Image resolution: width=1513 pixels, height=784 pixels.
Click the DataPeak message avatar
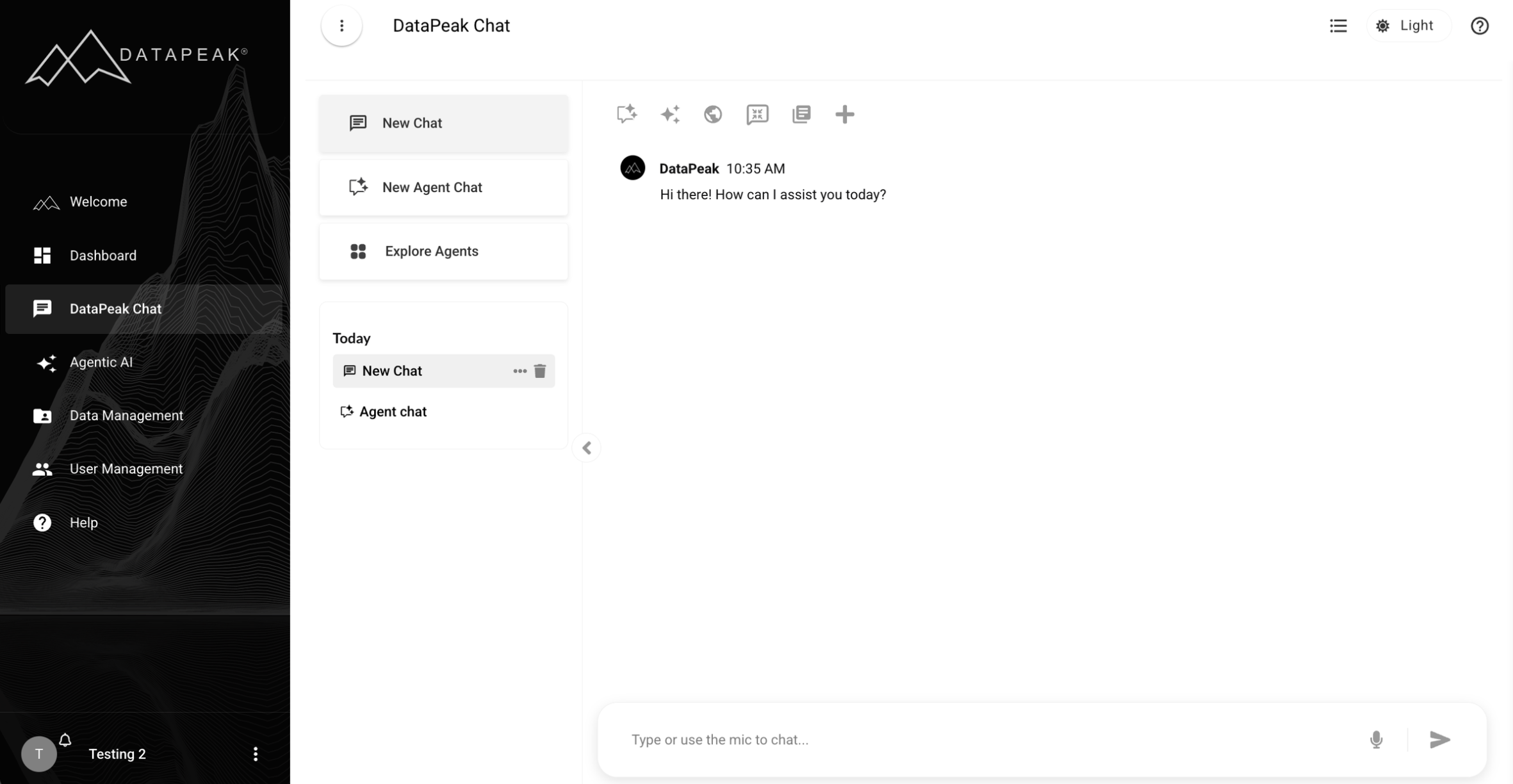tap(633, 168)
